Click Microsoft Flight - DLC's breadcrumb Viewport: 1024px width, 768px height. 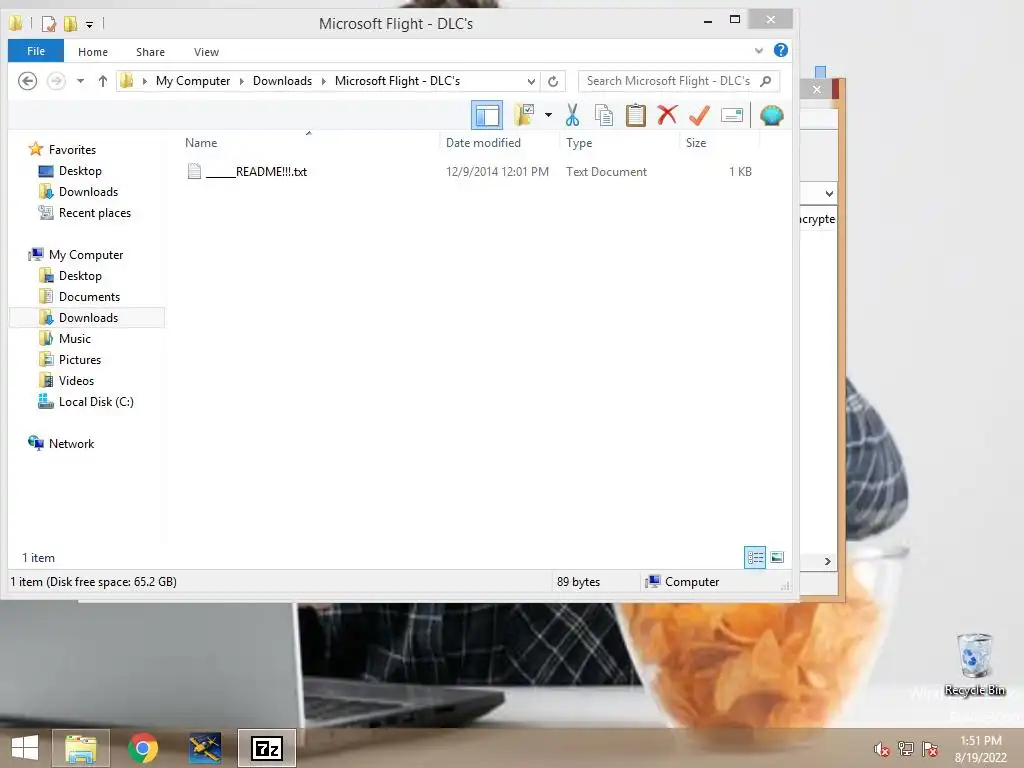pyautogui.click(x=397, y=81)
